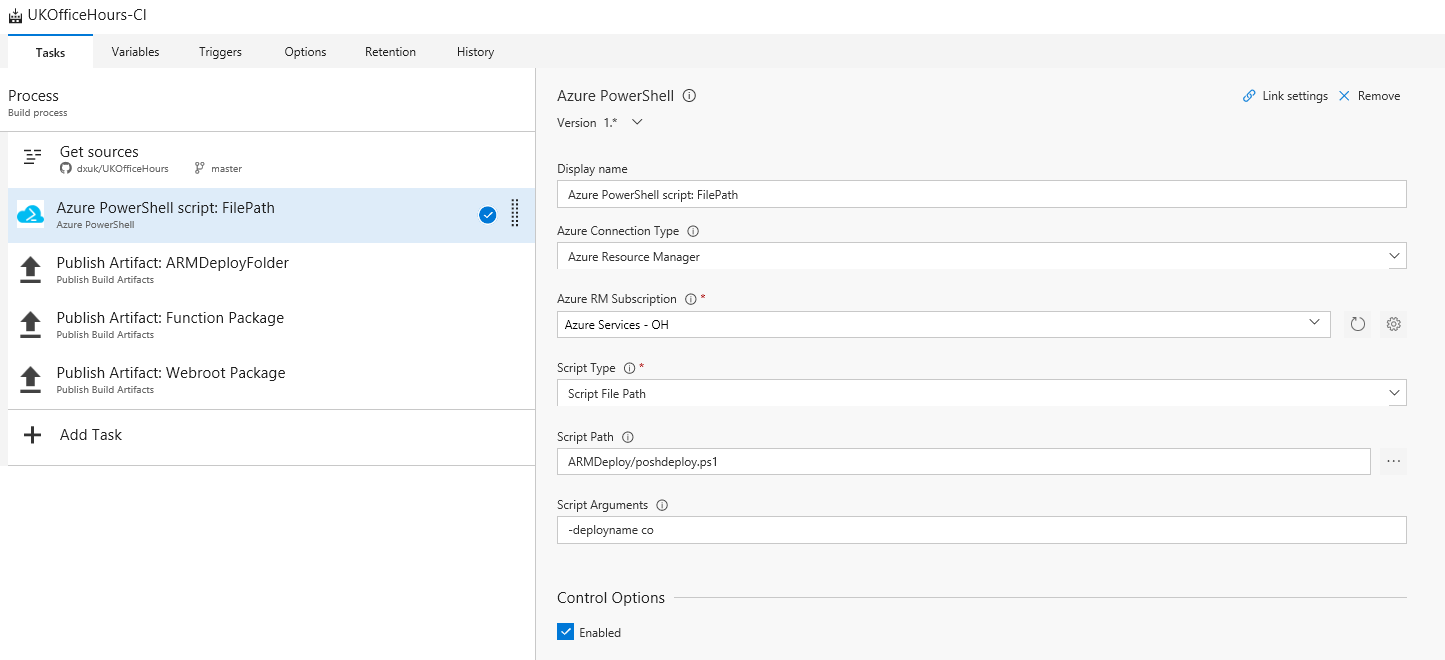Open info icon beside Azure PowerShell title
The width and height of the screenshot is (1445, 660).
click(689, 97)
